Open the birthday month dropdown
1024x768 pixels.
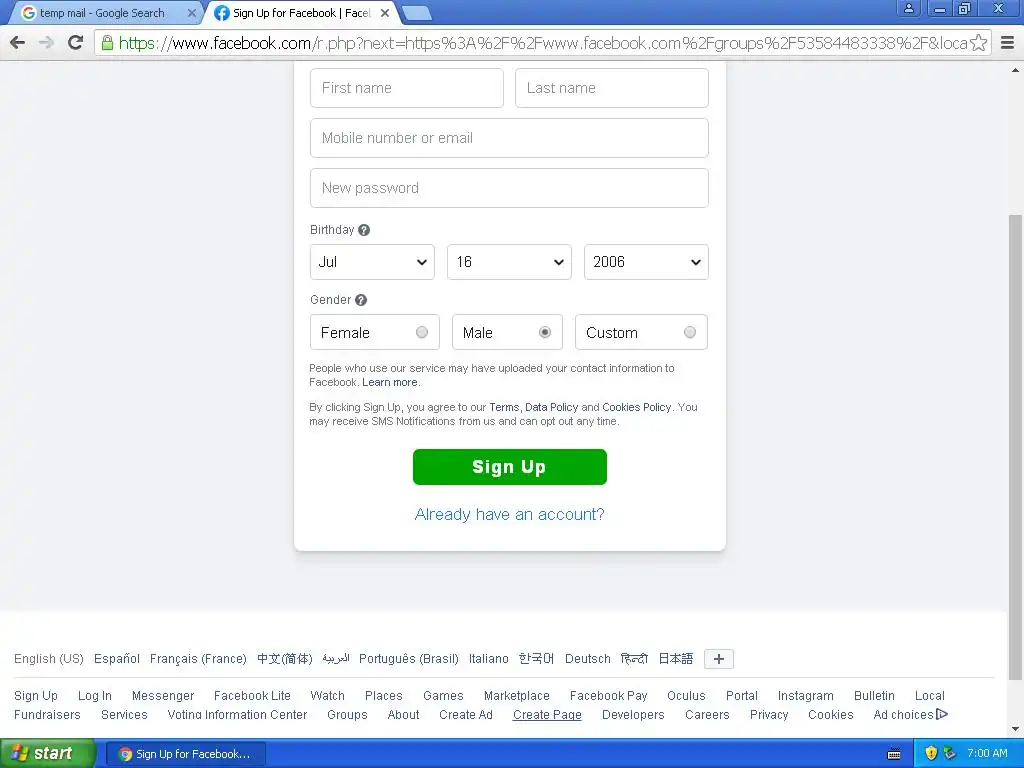372,262
